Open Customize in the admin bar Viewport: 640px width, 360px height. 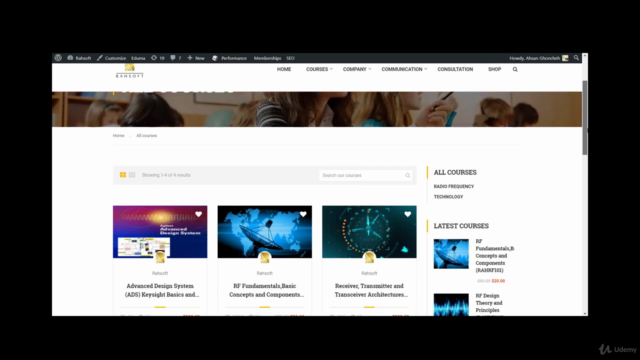click(111, 58)
